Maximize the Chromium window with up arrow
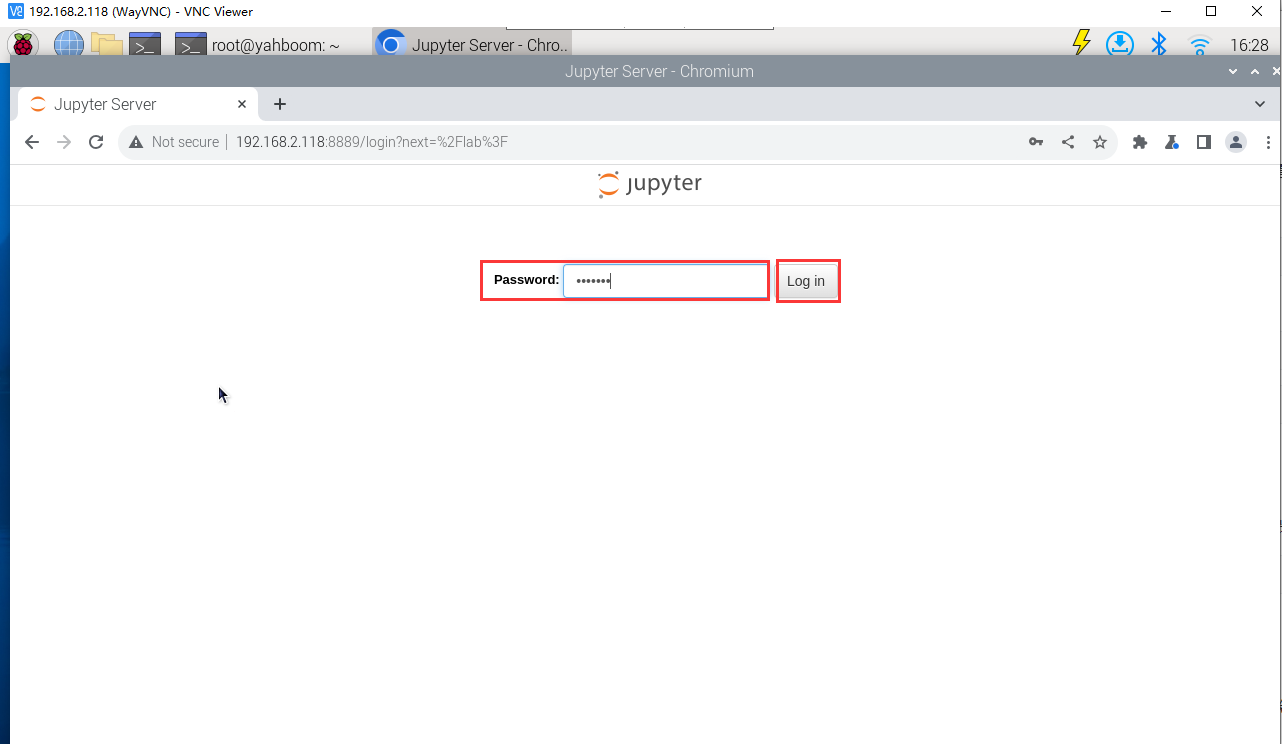 1255,71
